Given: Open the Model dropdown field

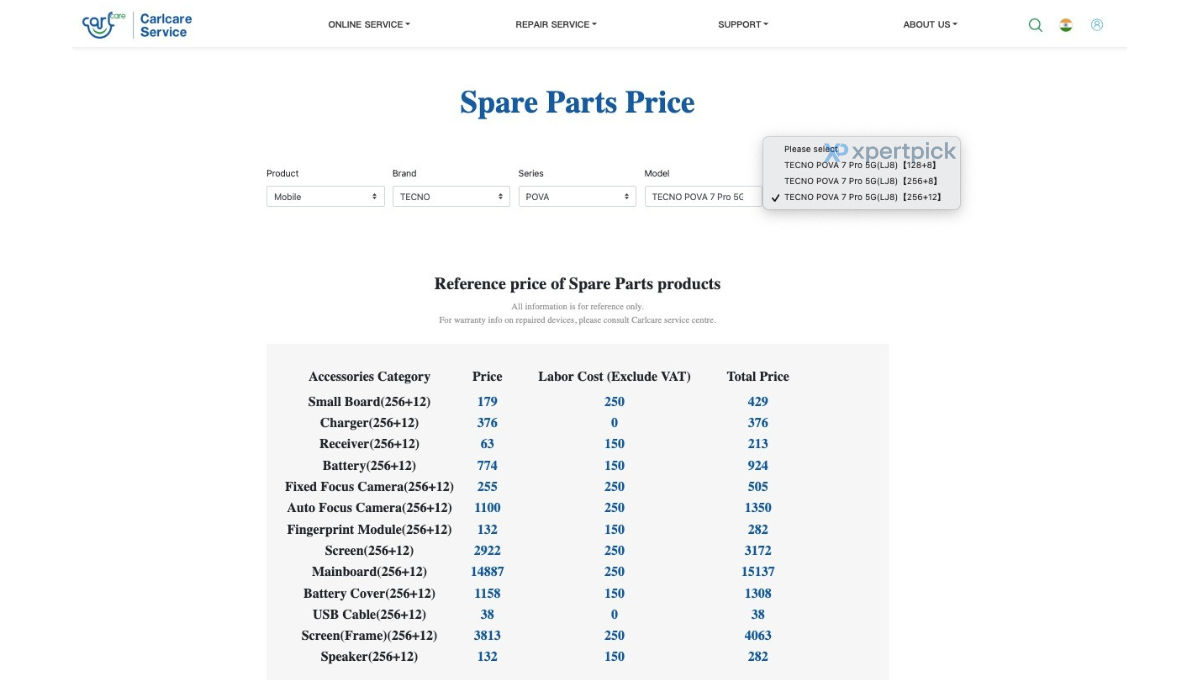Looking at the screenshot, I should [x=704, y=197].
